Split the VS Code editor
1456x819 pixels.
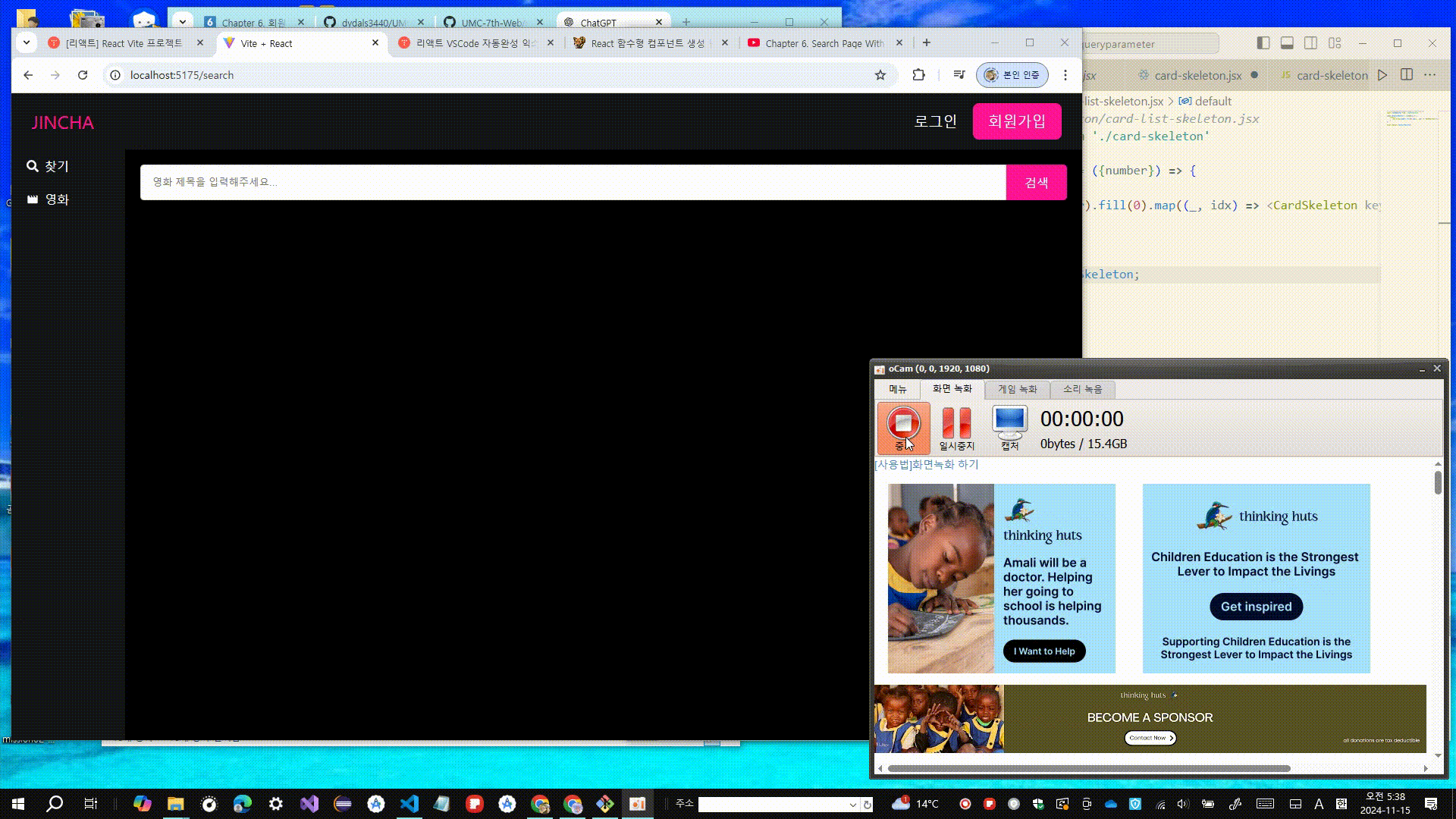point(1407,74)
